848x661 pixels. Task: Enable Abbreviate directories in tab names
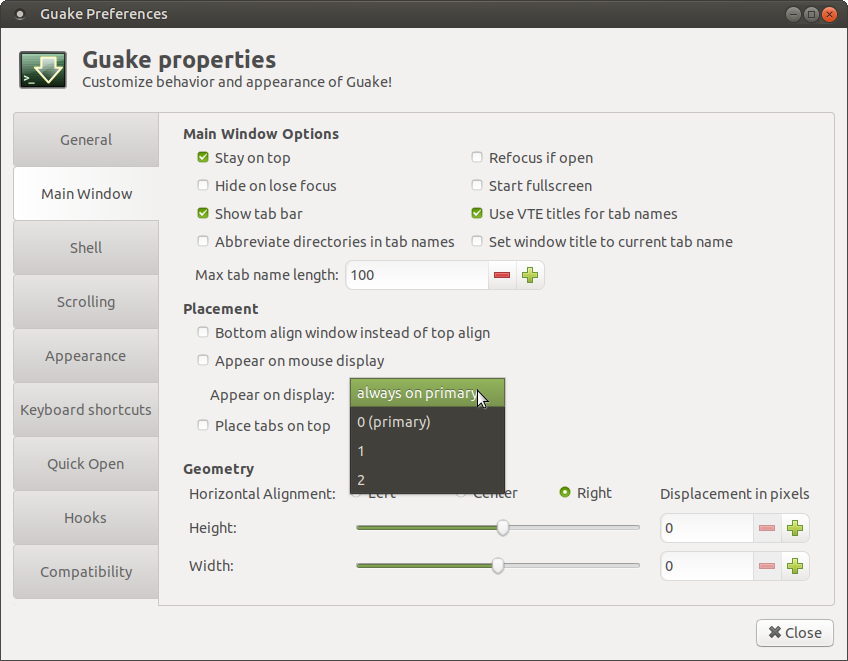coord(203,241)
